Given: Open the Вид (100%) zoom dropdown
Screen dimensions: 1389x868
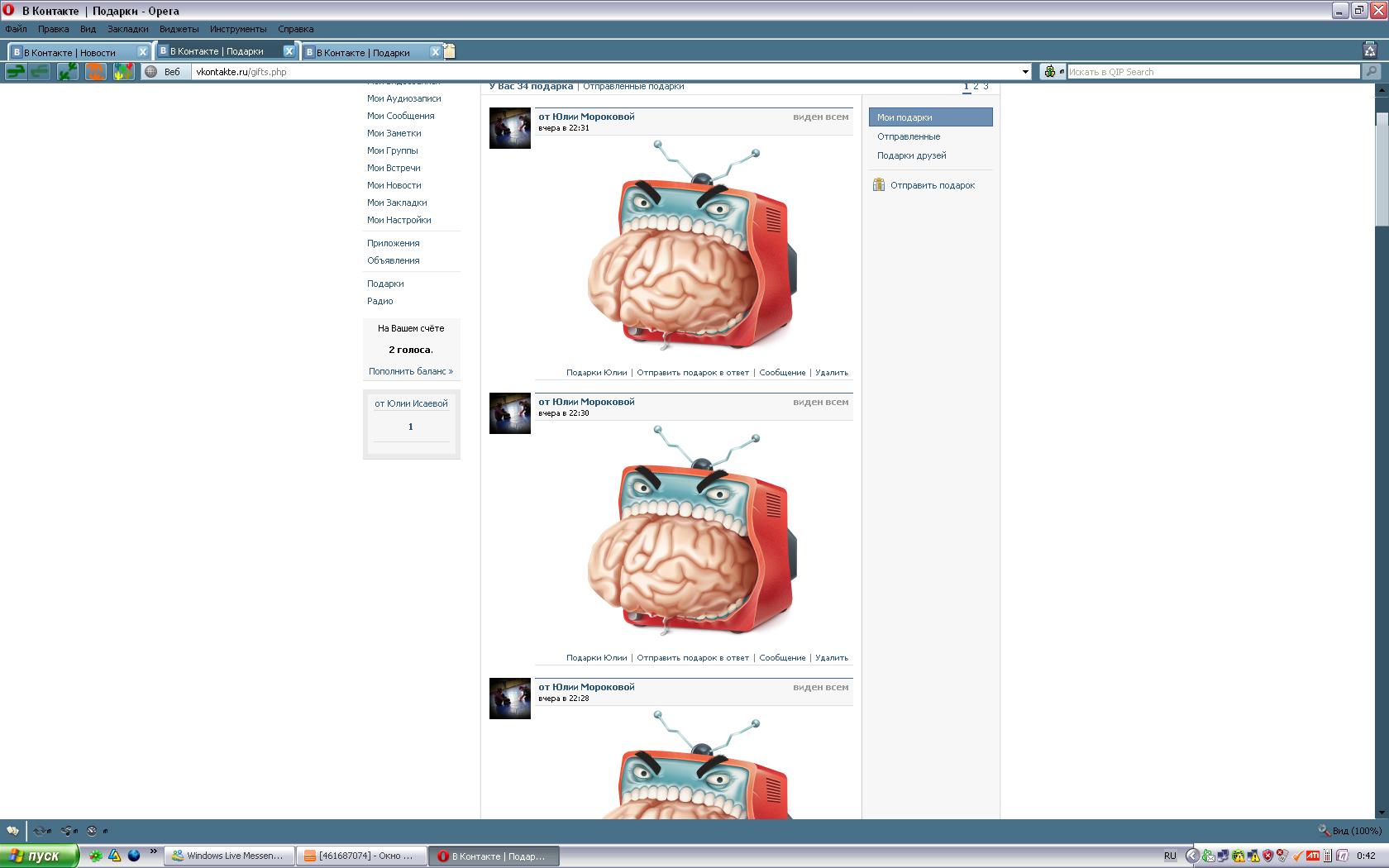Looking at the screenshot, I should [1349, 831].
